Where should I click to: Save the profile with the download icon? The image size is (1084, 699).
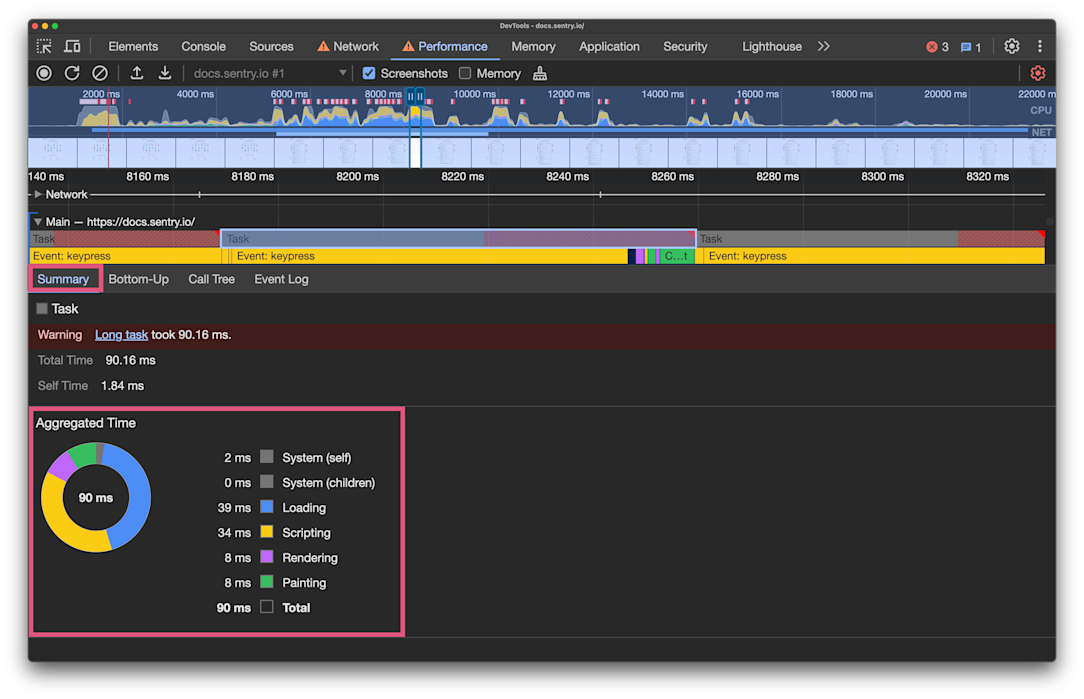pyautogui.click(x=165, y=73)
